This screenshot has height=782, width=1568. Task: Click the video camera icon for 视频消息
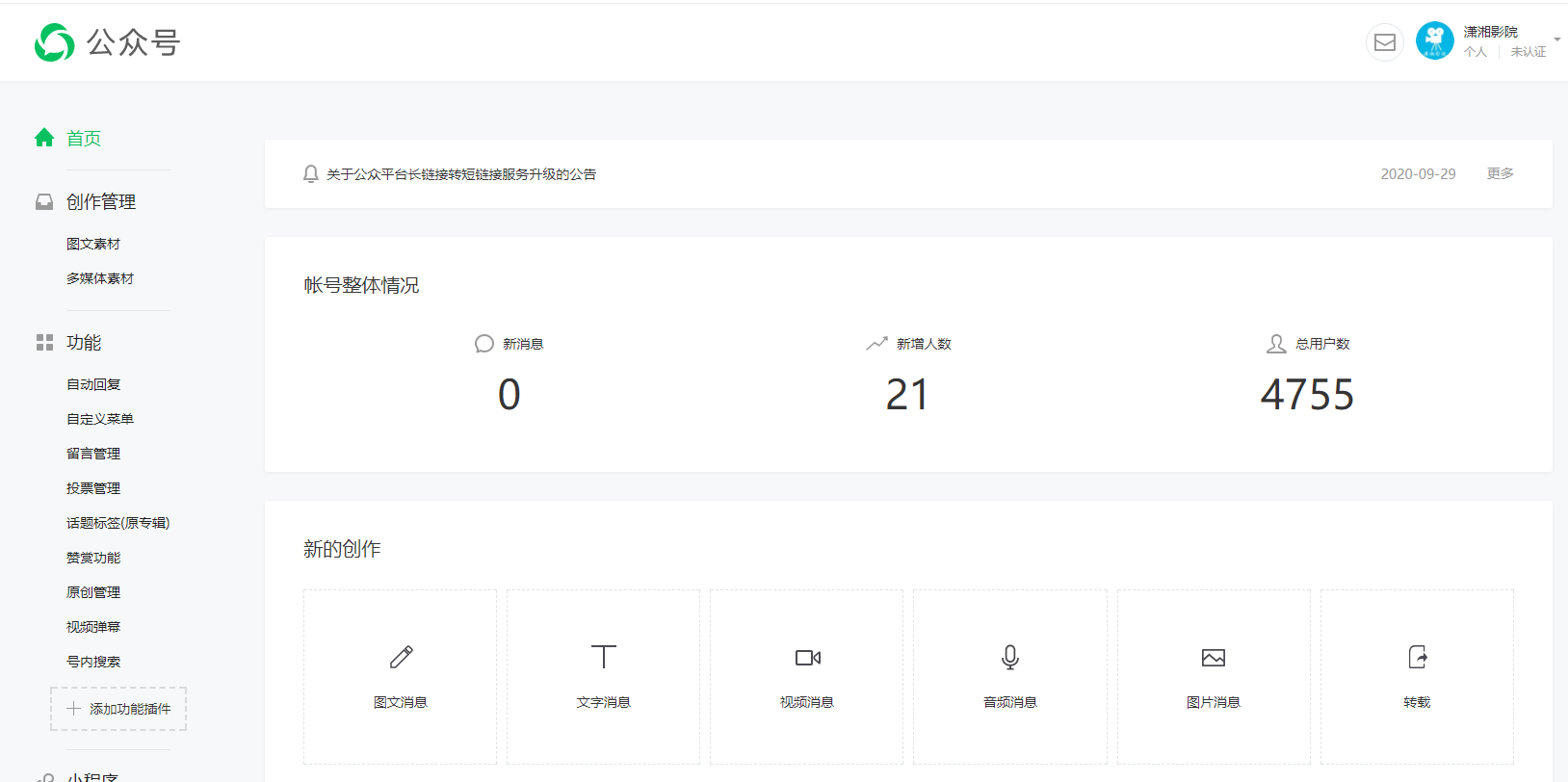(x=807, y=658)
